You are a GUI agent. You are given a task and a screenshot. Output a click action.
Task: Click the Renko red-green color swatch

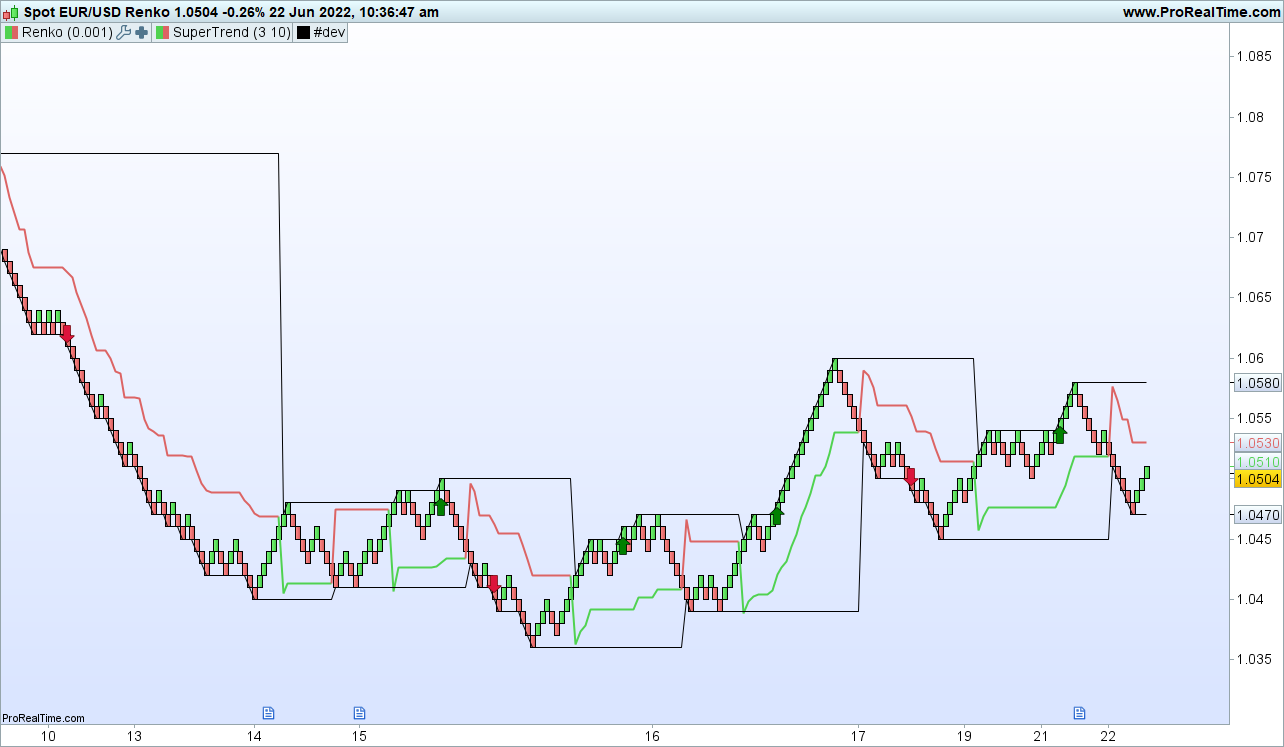pyautogui.click(x=11, y=32)
